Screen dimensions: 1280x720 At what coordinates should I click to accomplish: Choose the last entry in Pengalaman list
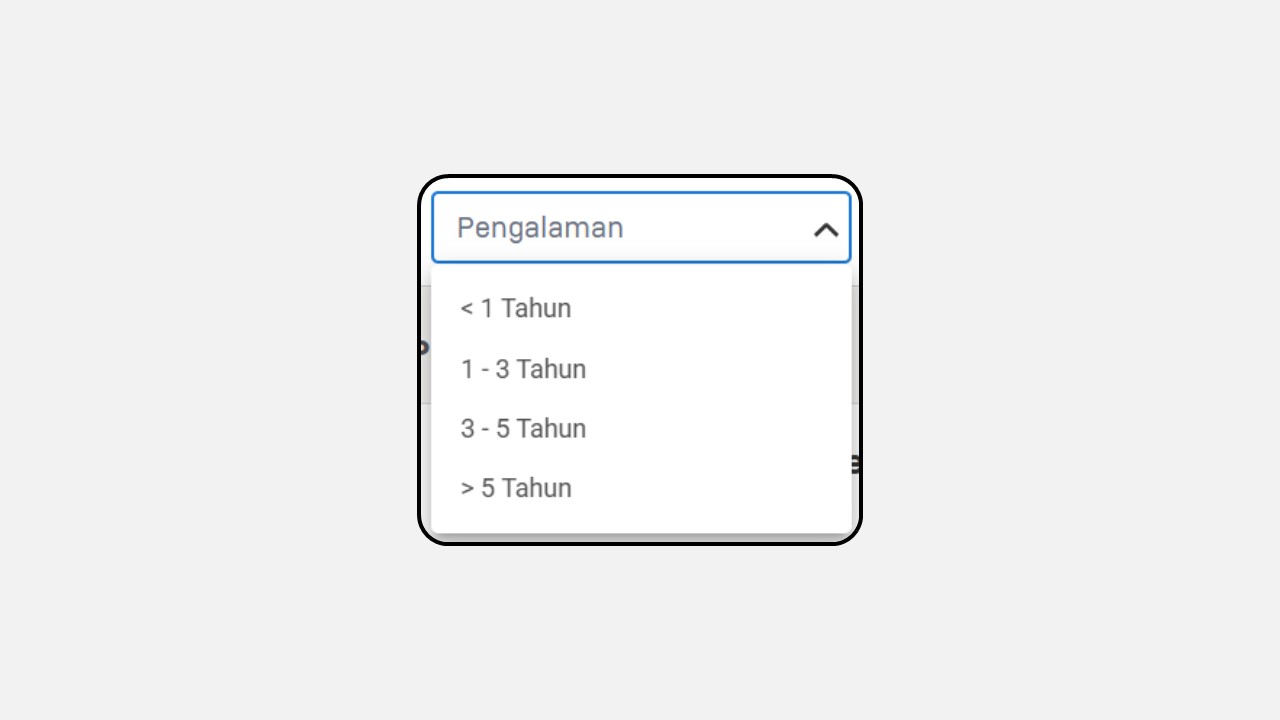(x=641, y=488)
